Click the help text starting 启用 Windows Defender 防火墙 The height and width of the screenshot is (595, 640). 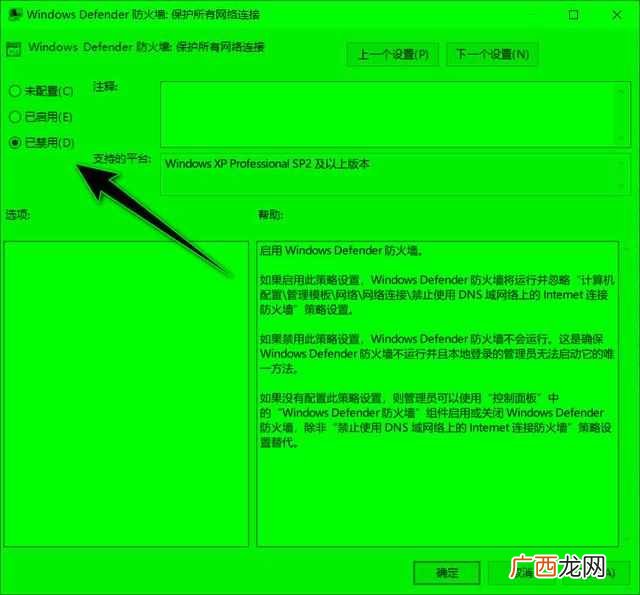[x=341, y=251]
